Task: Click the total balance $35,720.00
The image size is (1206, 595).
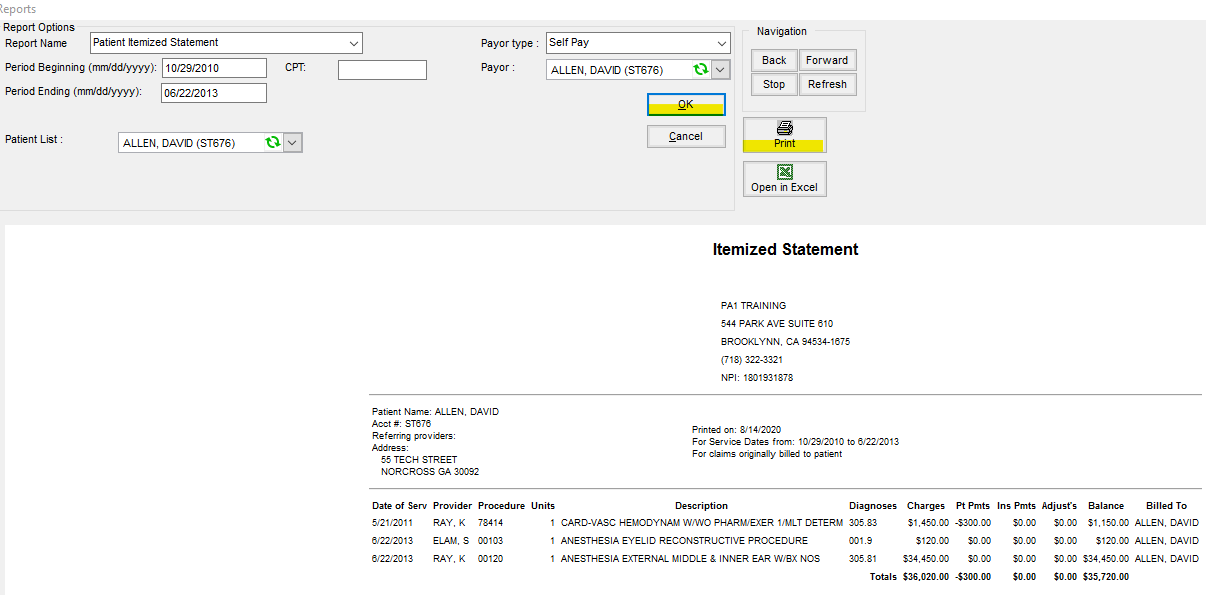Action: 1105,576
